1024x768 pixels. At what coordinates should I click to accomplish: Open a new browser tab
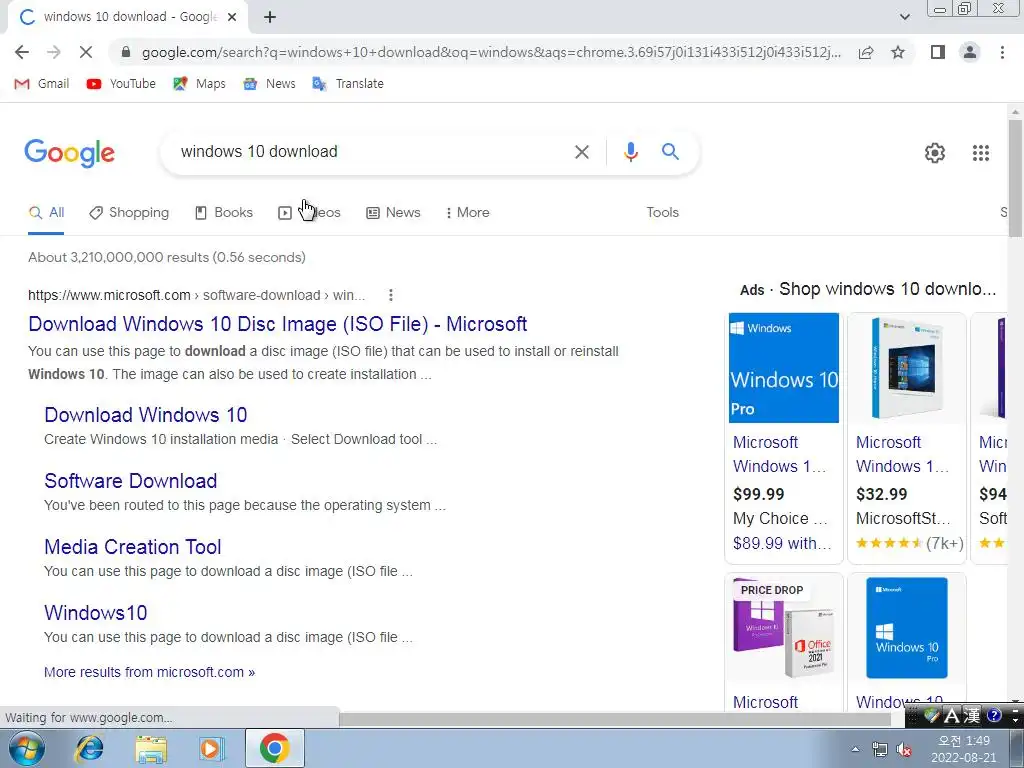pyautogui.click(x=270, y=17)
